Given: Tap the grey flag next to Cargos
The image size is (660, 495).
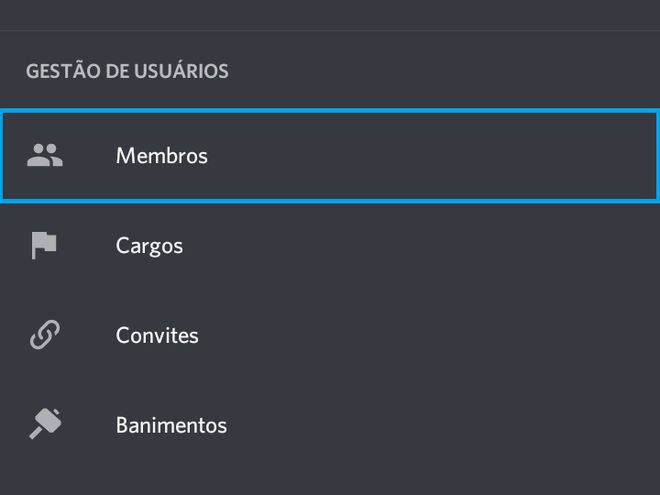Looking at the screenshot, I should click(44, 245).
